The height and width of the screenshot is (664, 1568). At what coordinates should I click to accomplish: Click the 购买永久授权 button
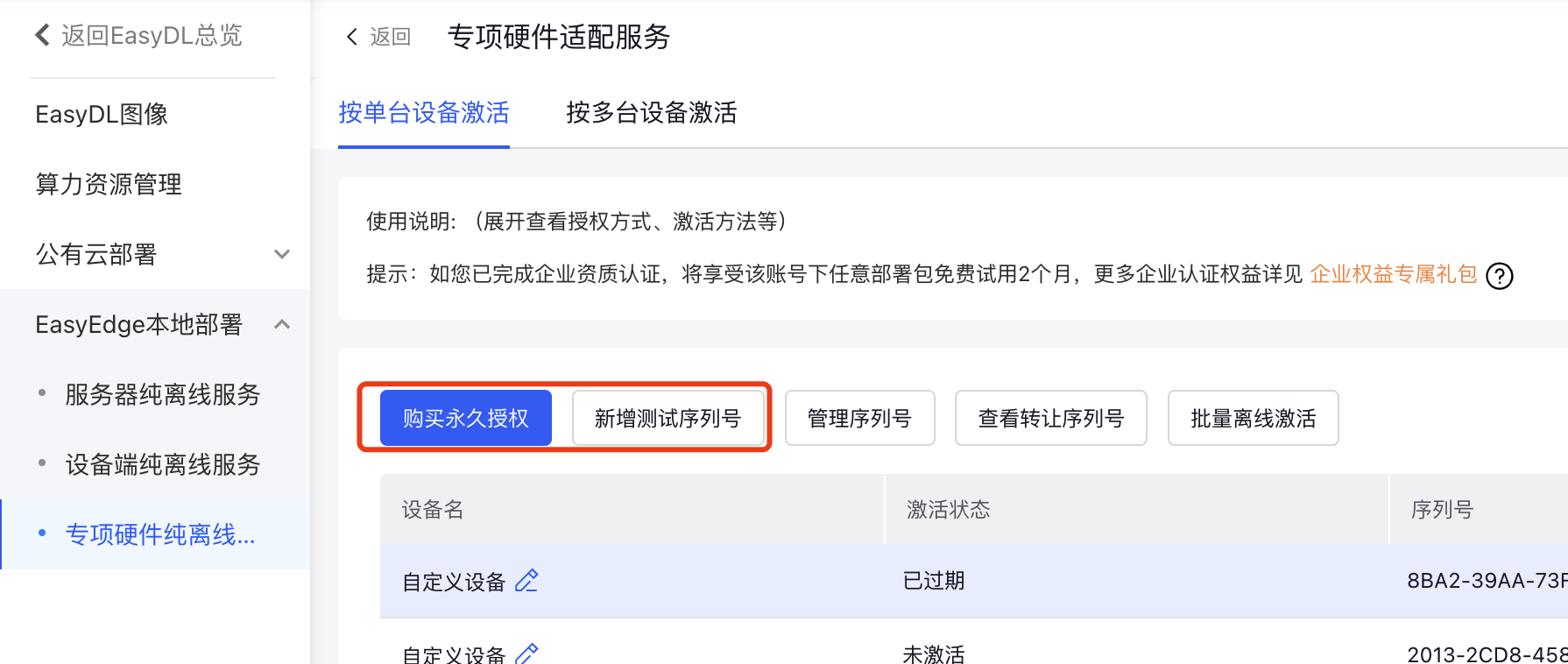466,418
